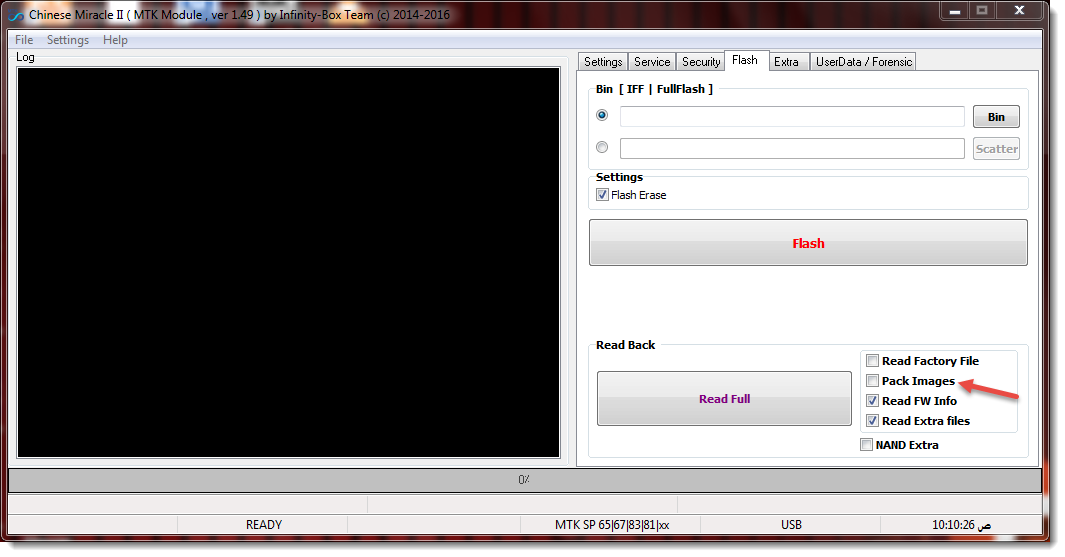
Task: Close the Chinese Miracle window
Action: [x=1019, y=10]
